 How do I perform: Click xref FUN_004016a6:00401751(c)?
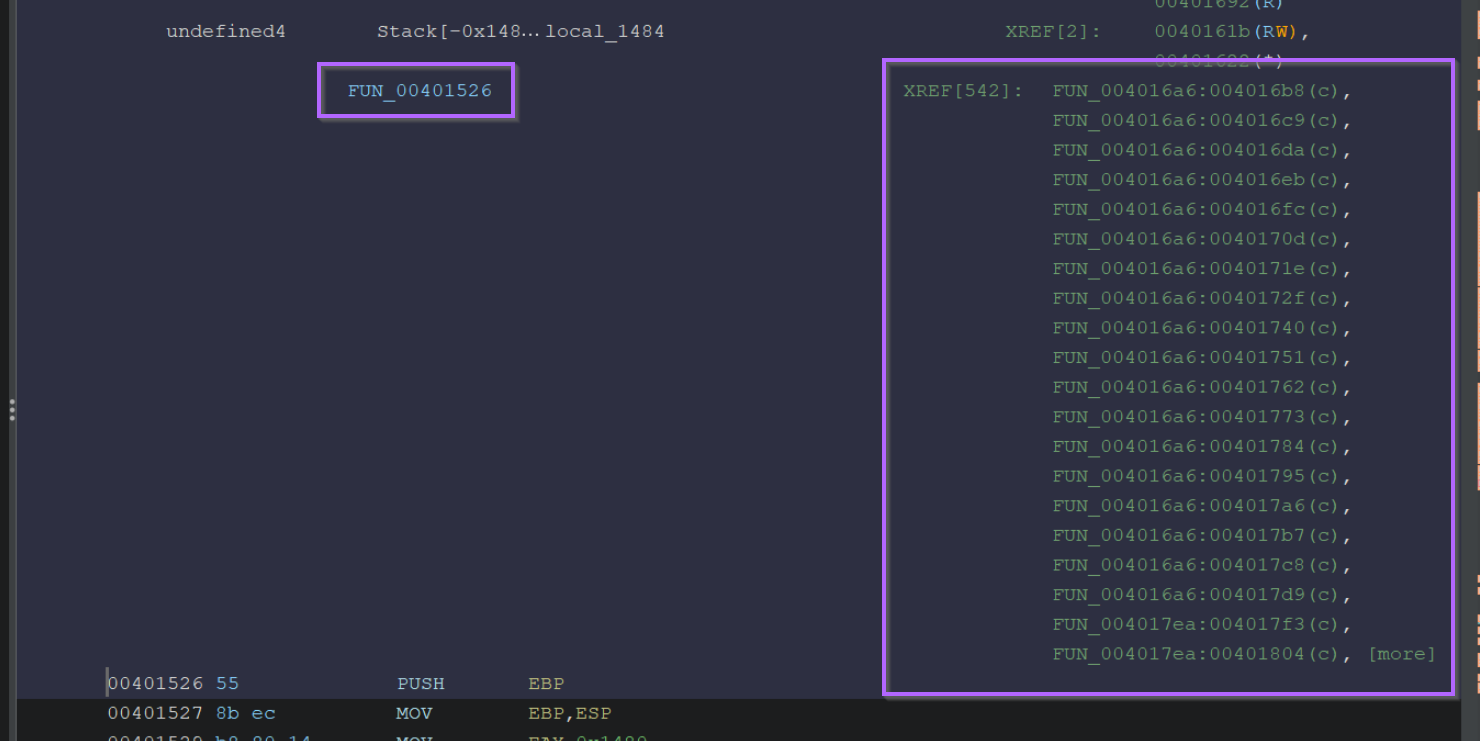[1198, 358]
